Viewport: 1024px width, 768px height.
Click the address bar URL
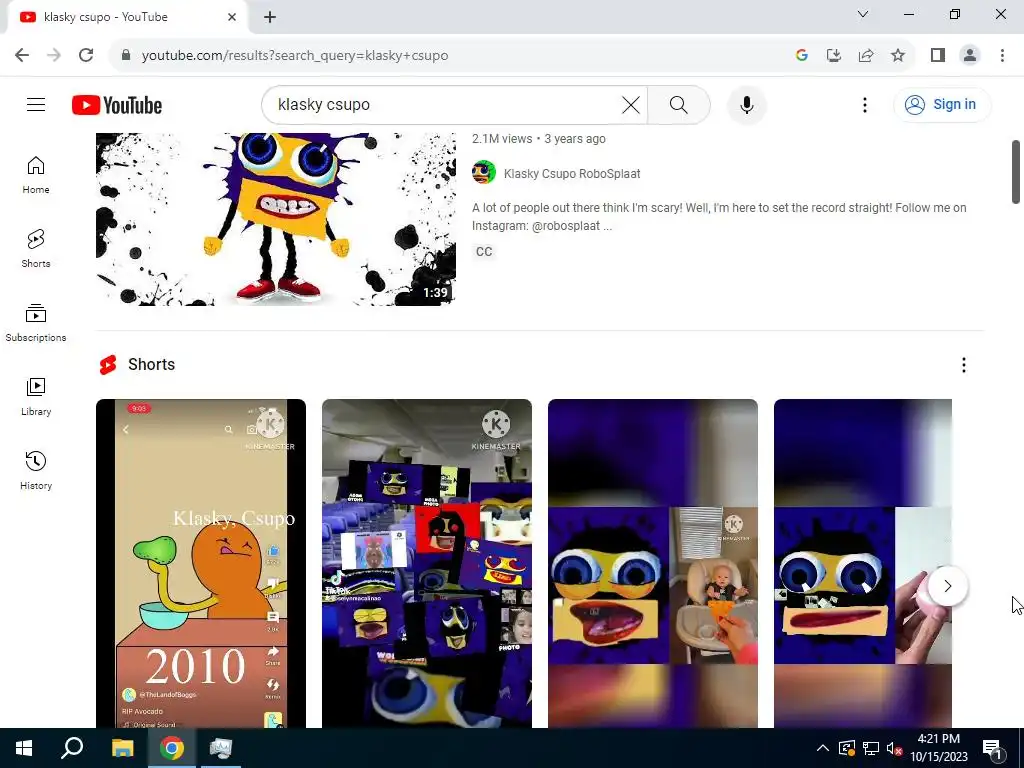point(295,56)
